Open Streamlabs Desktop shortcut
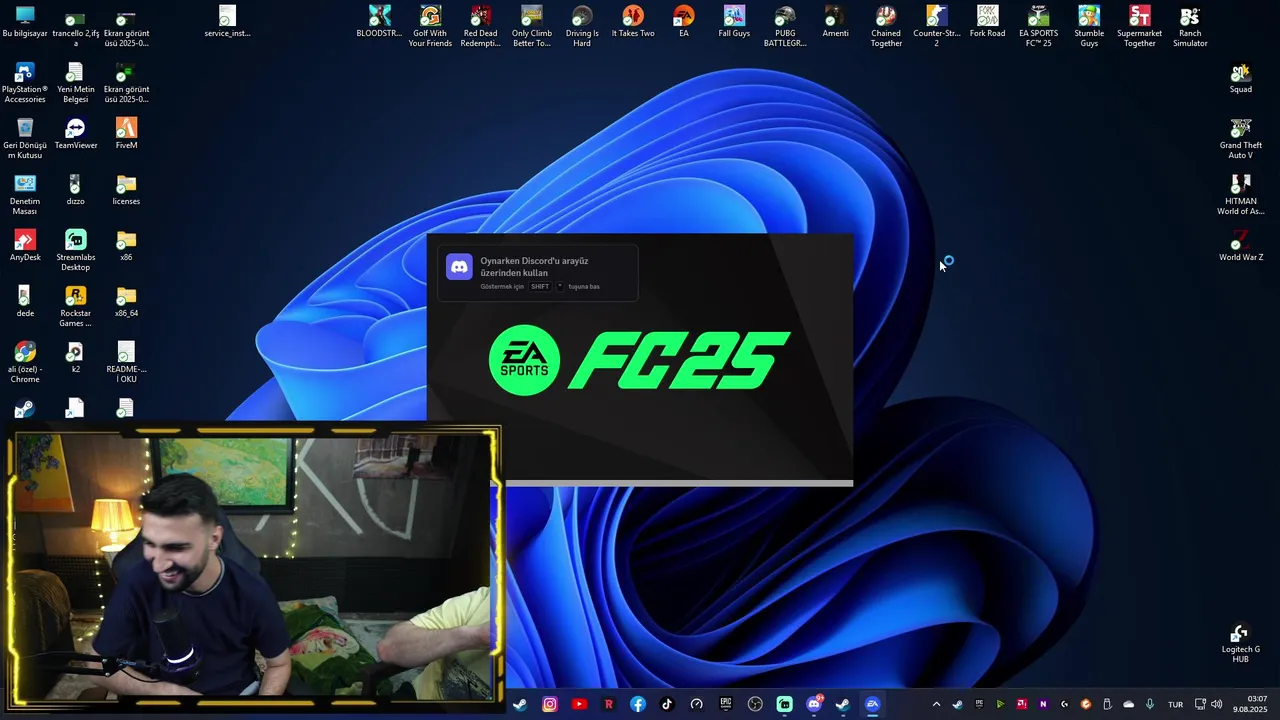 coord(75,251)
